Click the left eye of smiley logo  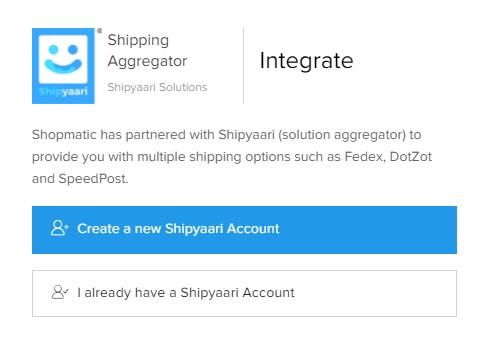coord(53,50)
